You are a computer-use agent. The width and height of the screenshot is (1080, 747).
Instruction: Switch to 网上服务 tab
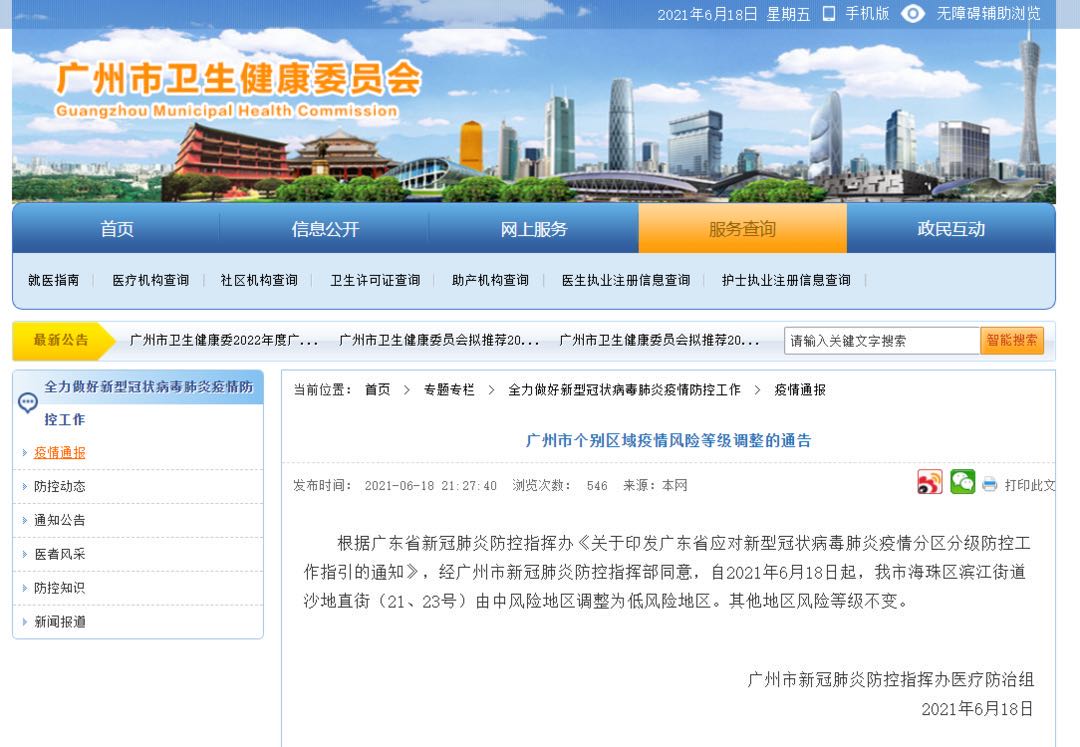(x=534, y=229)
